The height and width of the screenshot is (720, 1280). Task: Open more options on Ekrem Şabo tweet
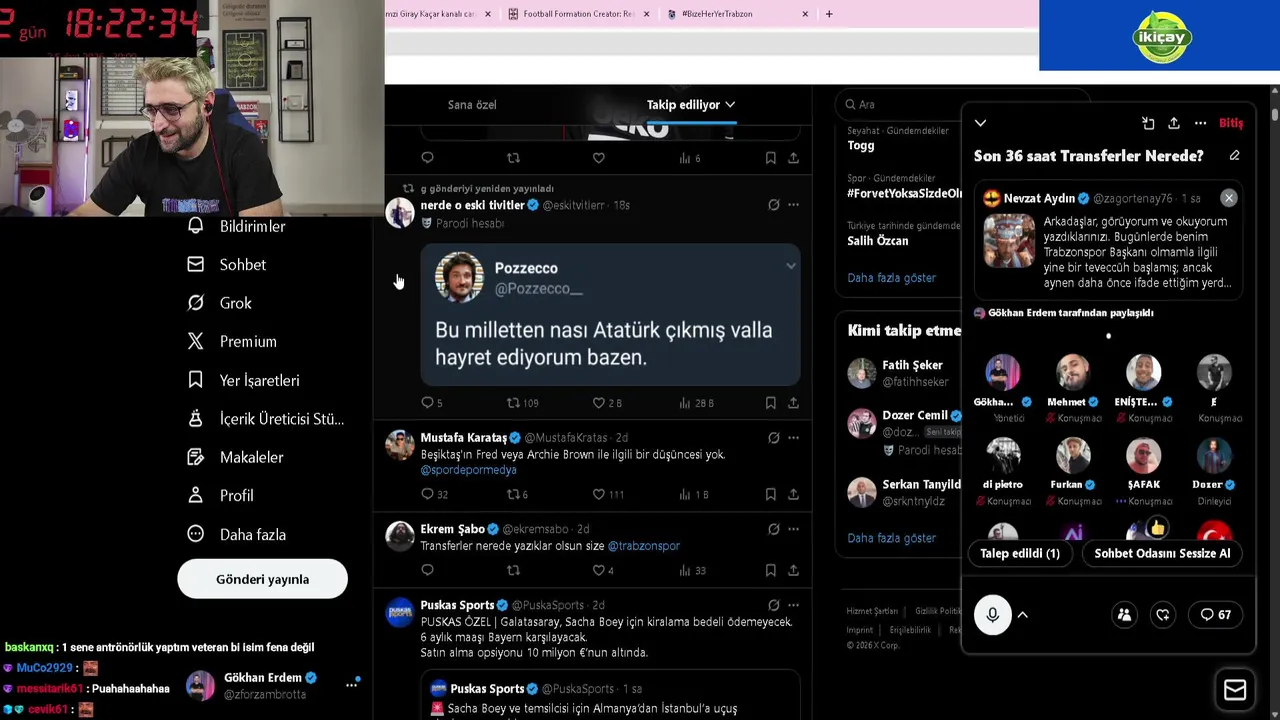tap(793, 529)
